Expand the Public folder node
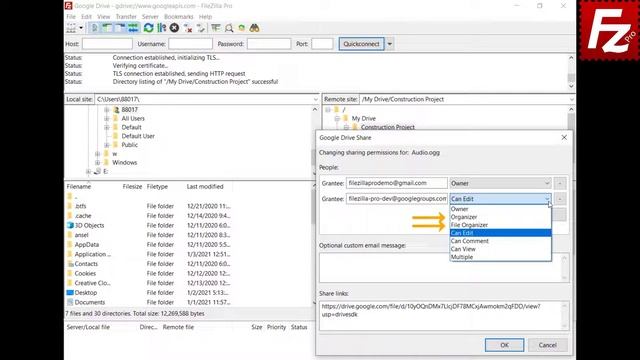Viewport: 640px width, 360px height. (107, 145)
